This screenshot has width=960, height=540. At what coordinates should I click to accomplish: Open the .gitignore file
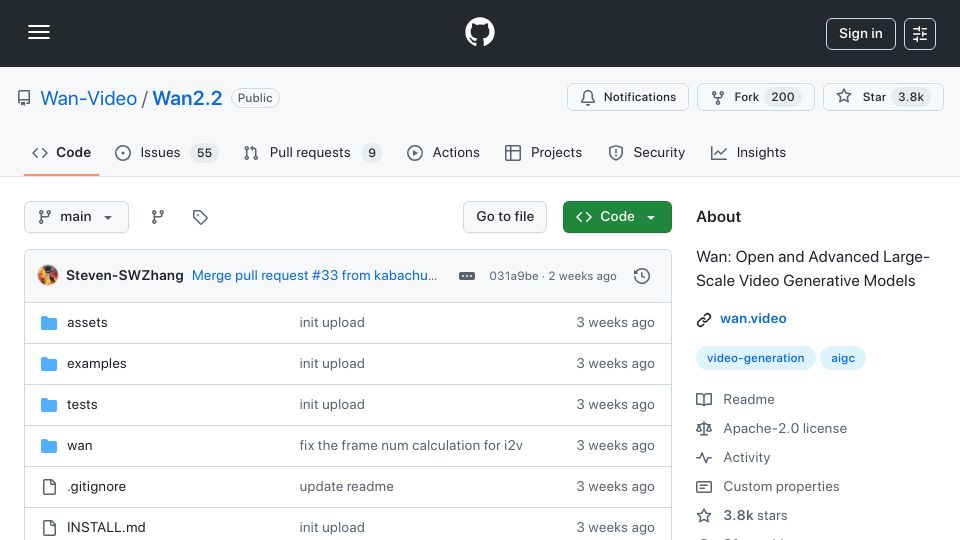(96, 487)
